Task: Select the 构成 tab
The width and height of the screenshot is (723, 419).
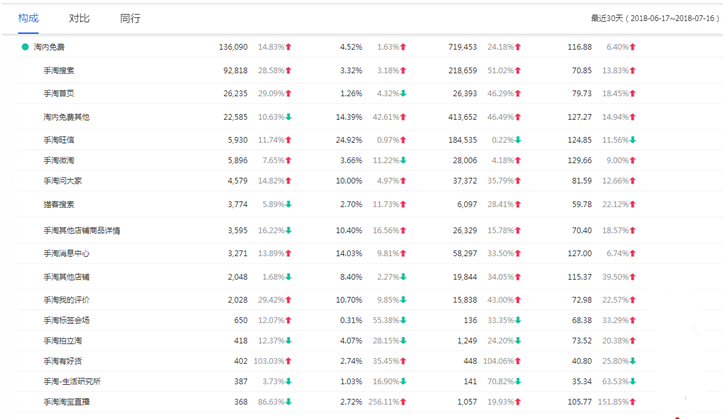Action: pos(28,18)
